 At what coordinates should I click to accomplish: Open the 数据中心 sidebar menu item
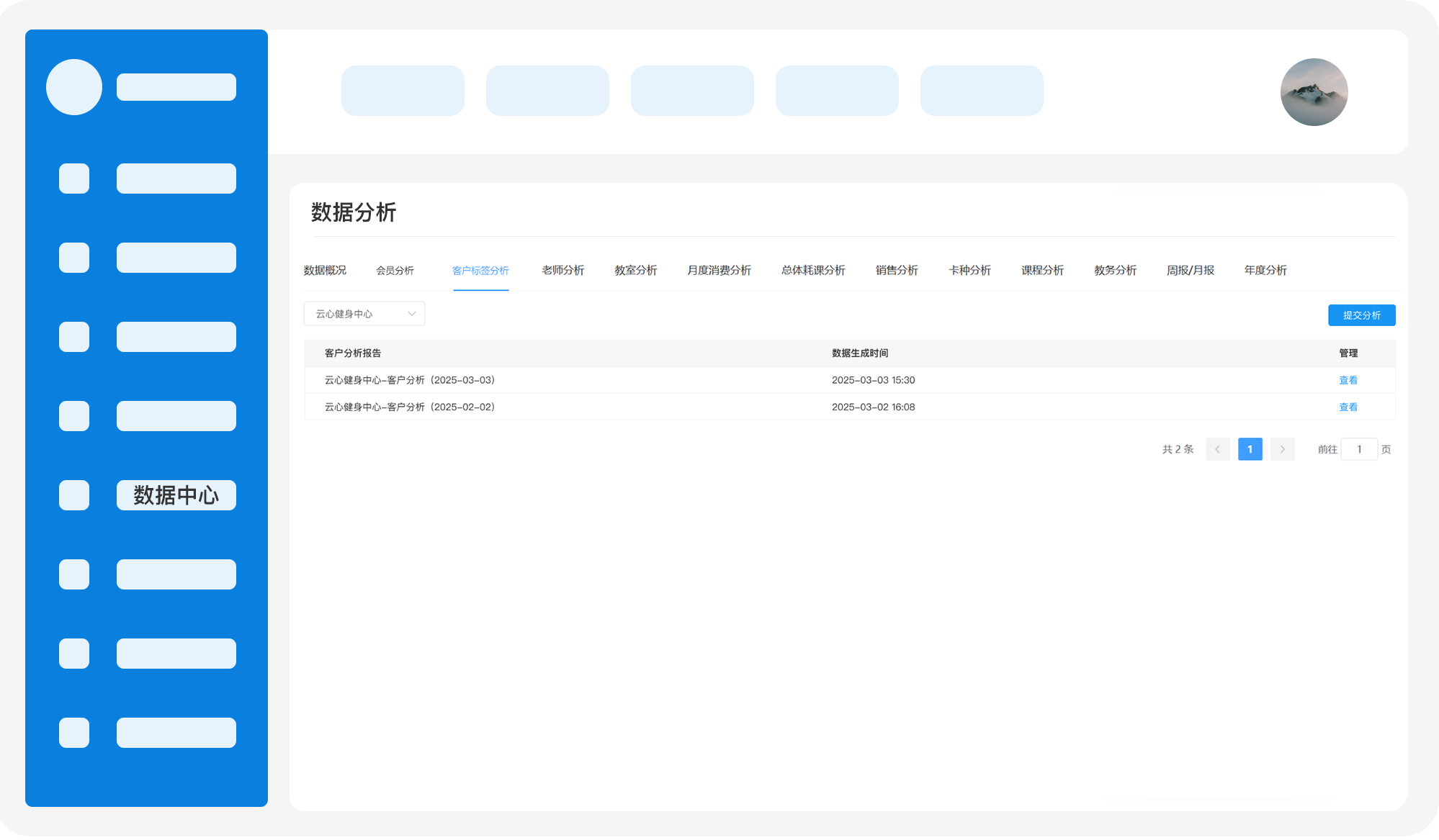point(176,495)
